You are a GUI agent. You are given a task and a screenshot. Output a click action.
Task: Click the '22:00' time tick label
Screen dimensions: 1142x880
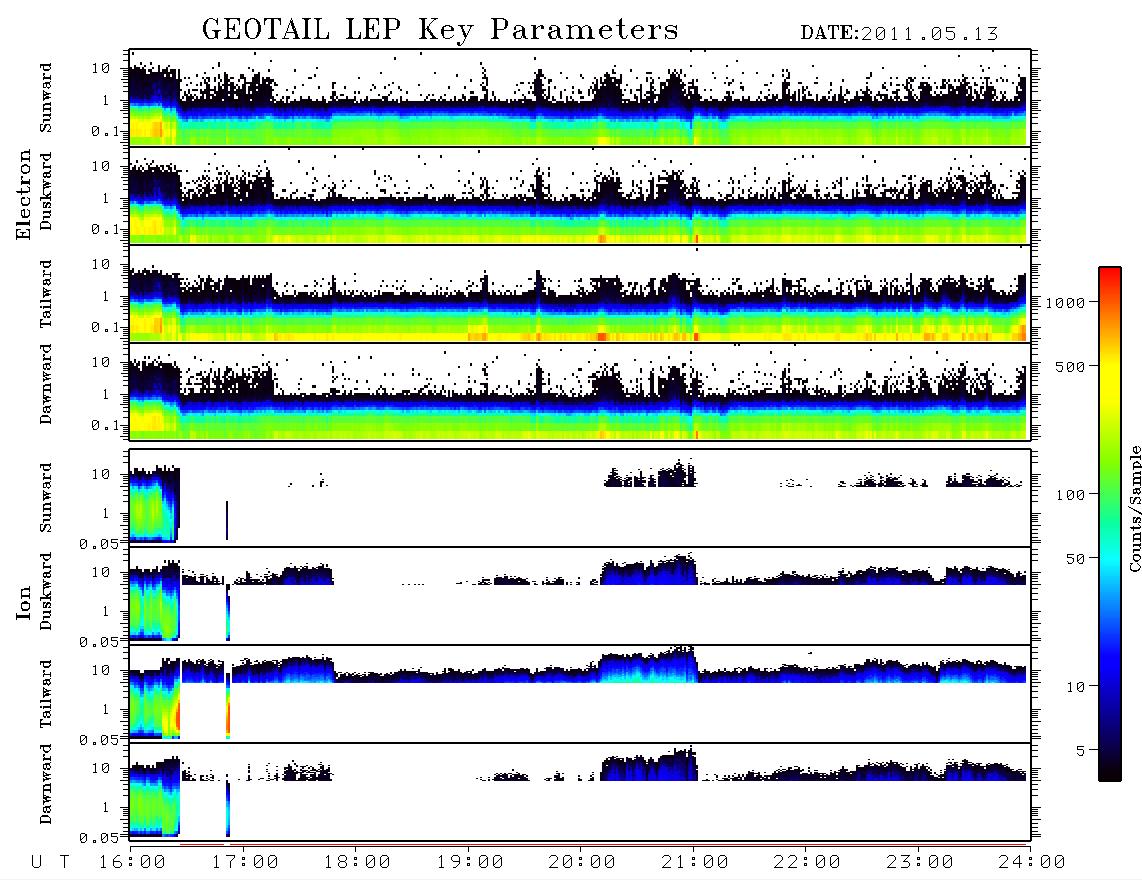(x=807, y=862)
